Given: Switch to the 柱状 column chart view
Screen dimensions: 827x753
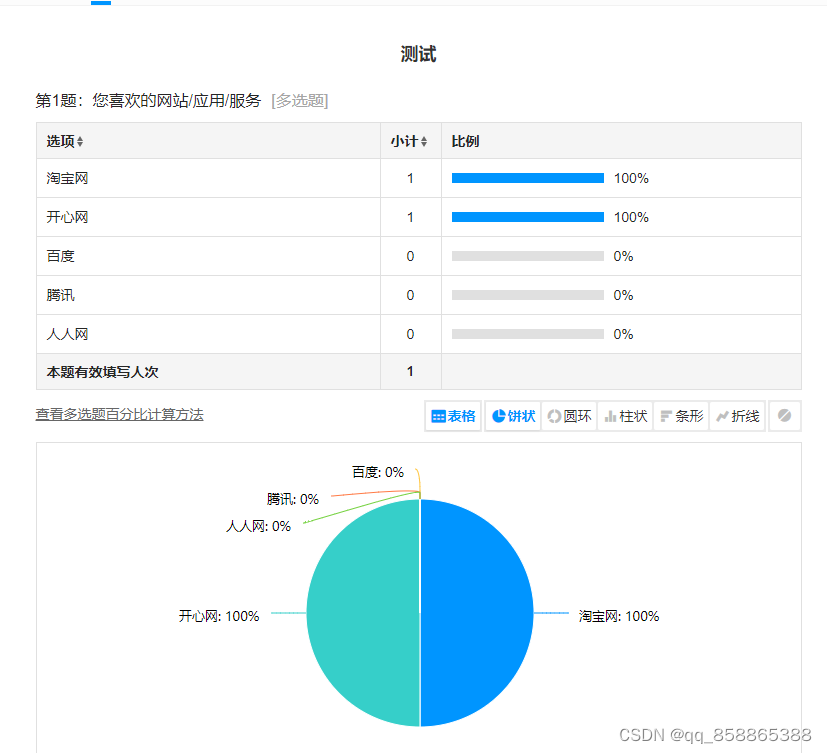Looking at the screenshot, I should (x=626, y=416).
